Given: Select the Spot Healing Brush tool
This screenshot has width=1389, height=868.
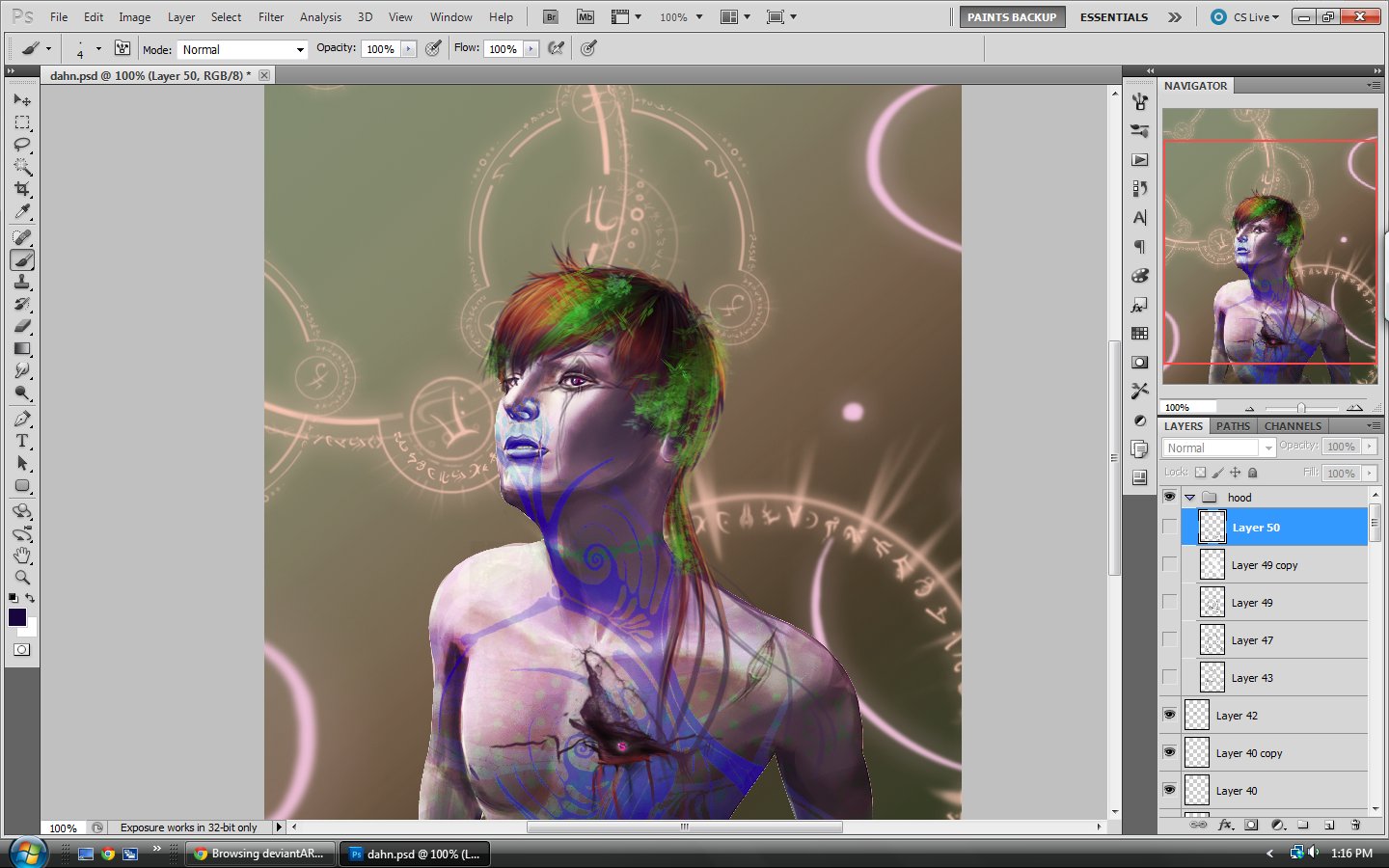Looking at the screenshot, I should coord(22,237).
